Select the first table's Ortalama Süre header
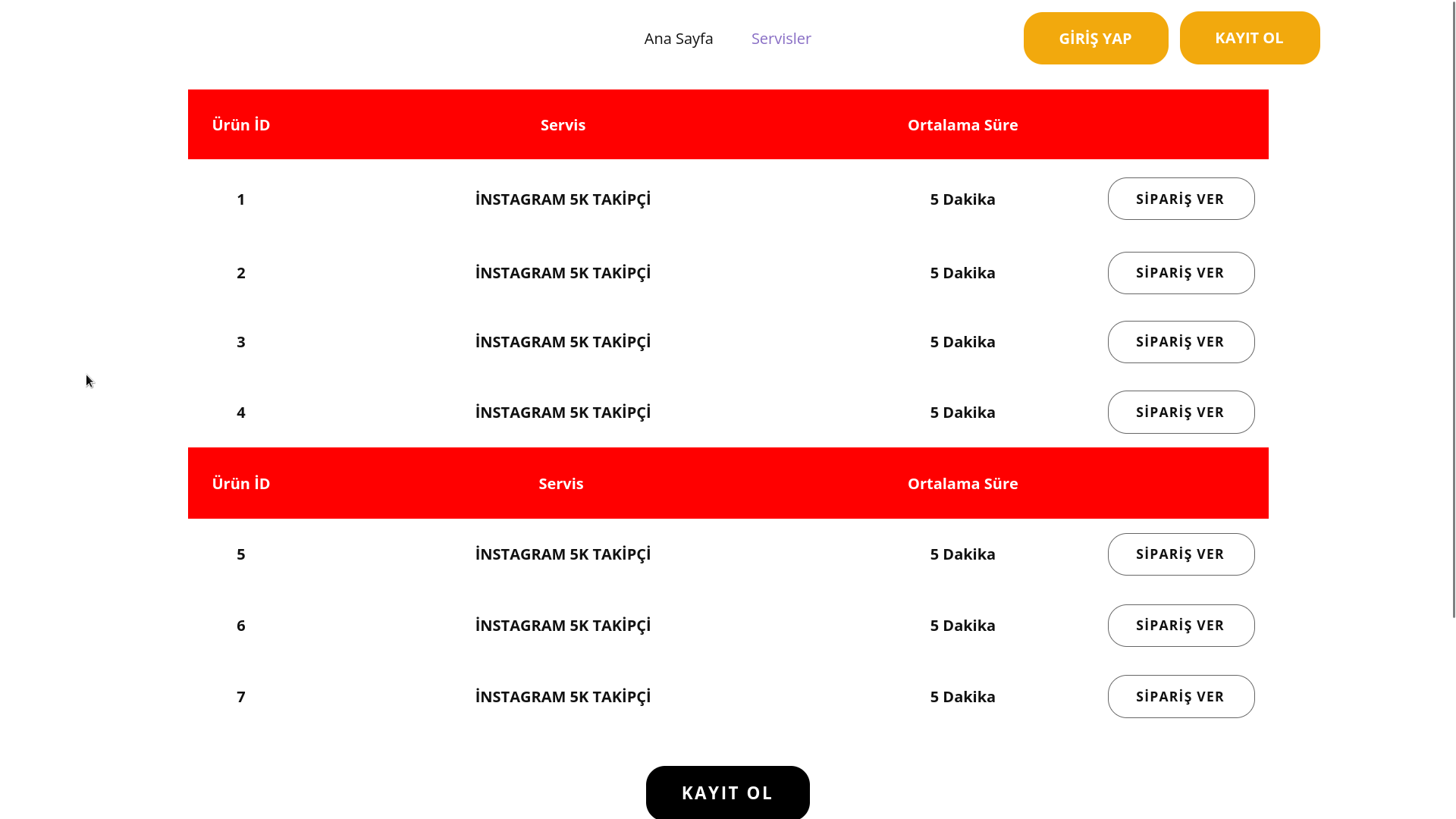Image resolution: width=1456 pixels, height=819 pixels. click(x=962, y=125)
